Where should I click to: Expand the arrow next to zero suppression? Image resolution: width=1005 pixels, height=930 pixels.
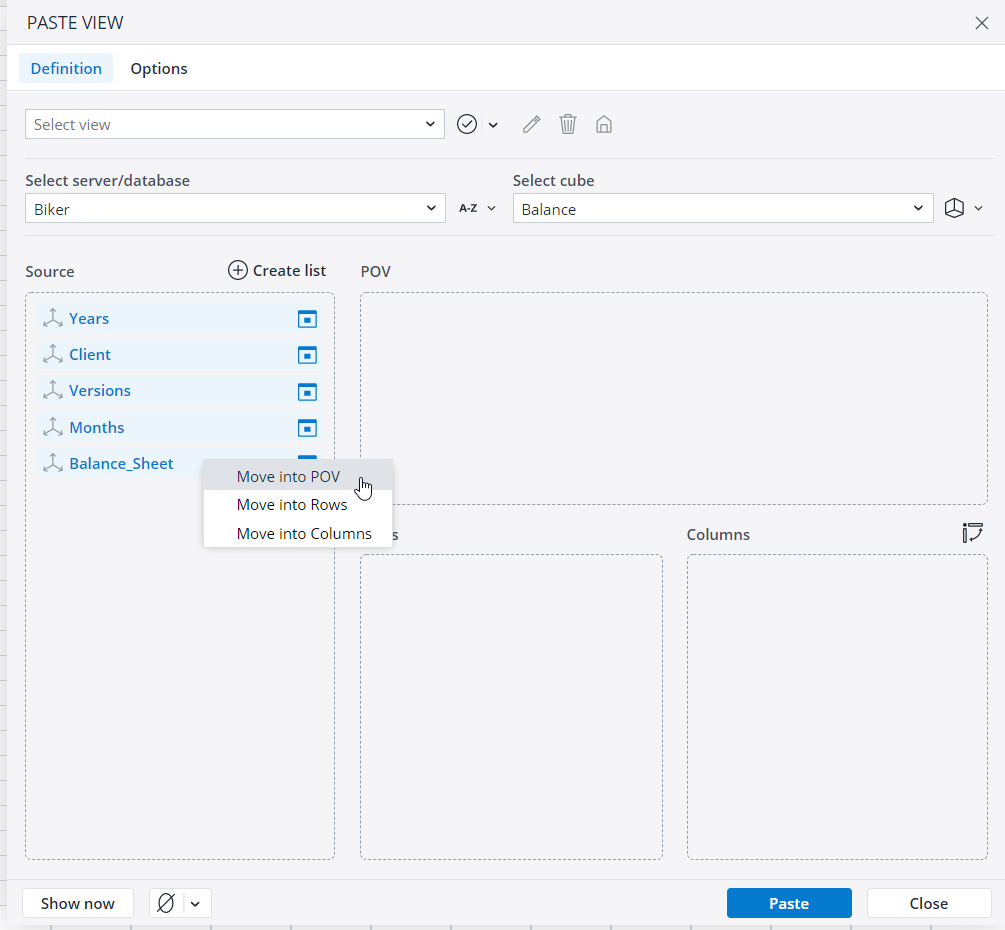(x=195, y=903)
